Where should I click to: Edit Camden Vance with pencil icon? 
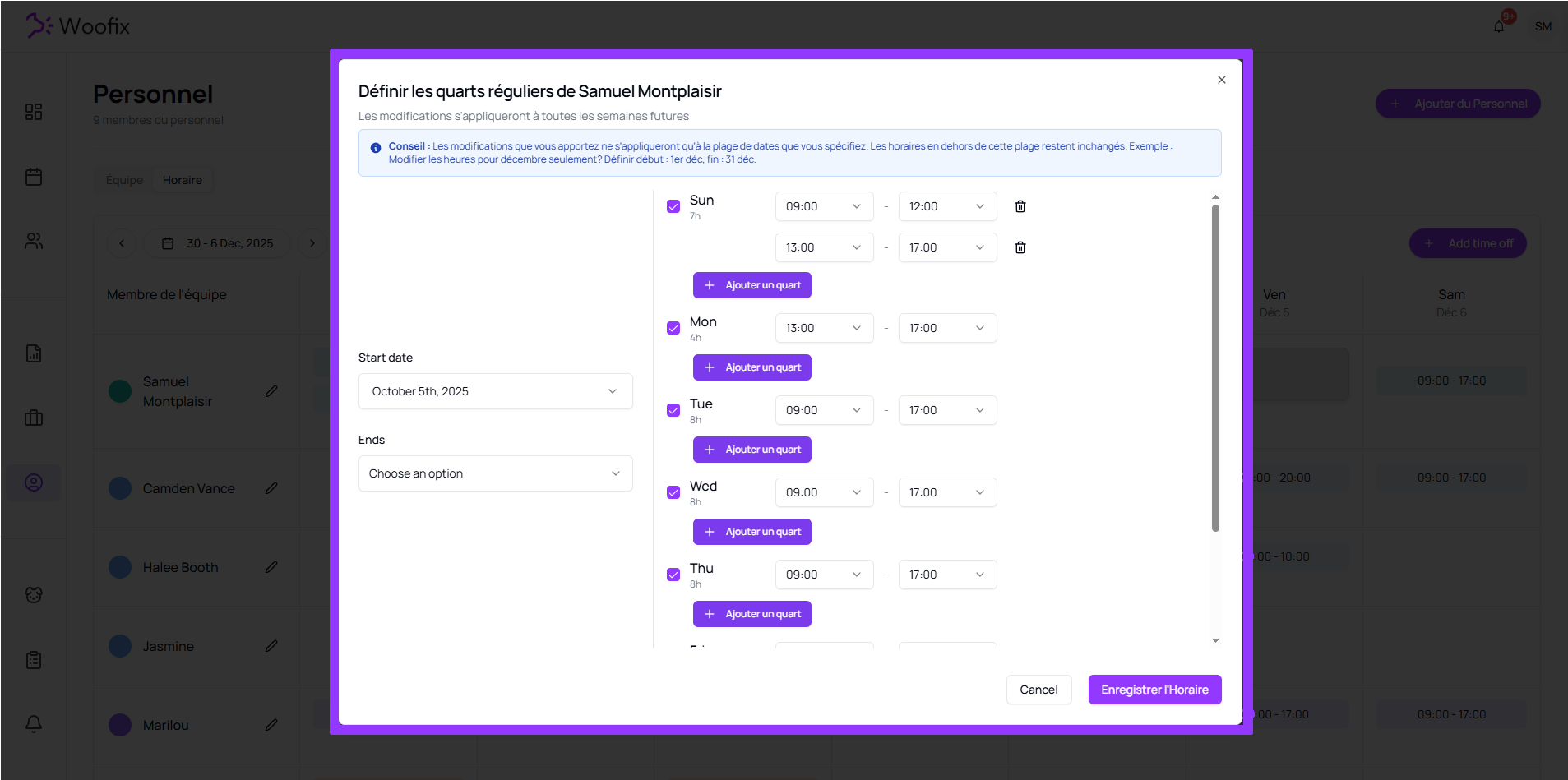click(x=271, y=488)
